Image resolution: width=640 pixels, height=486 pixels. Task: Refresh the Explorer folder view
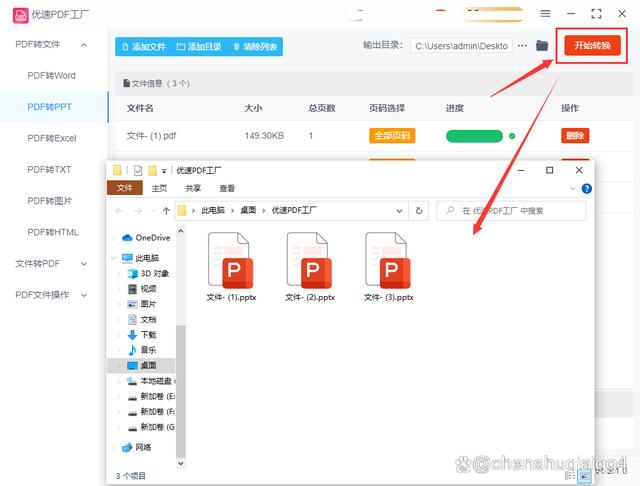point(419,211)
